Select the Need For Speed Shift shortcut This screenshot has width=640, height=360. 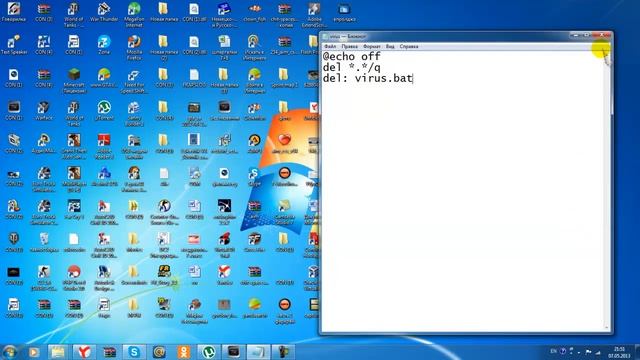coord(134,81)
